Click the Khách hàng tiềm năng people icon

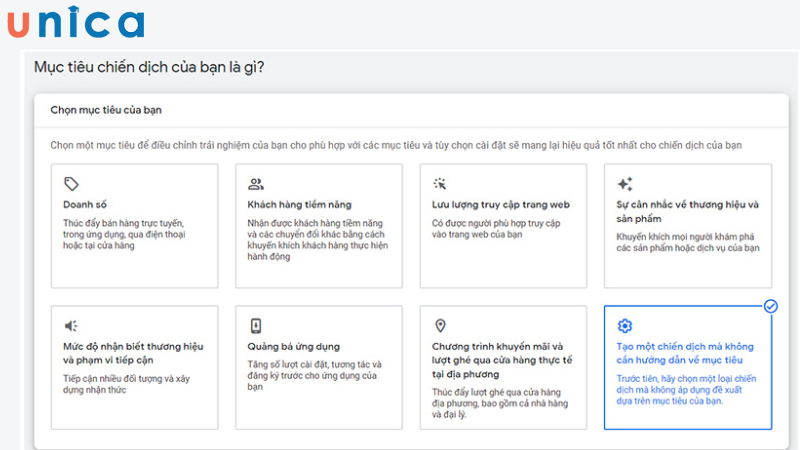(x=256, y=184)
